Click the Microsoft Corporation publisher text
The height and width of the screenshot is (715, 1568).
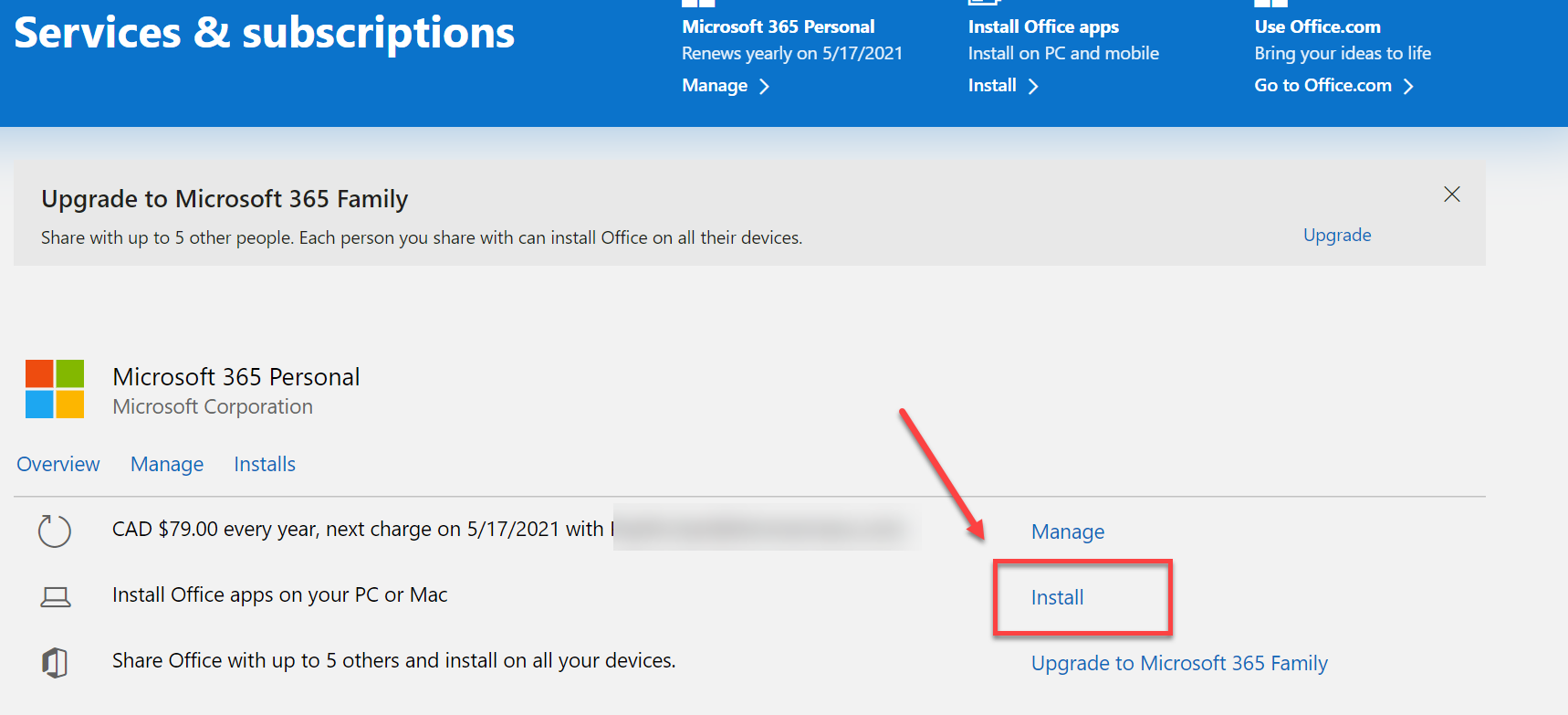pyautogui.click(x=213, y=406)
